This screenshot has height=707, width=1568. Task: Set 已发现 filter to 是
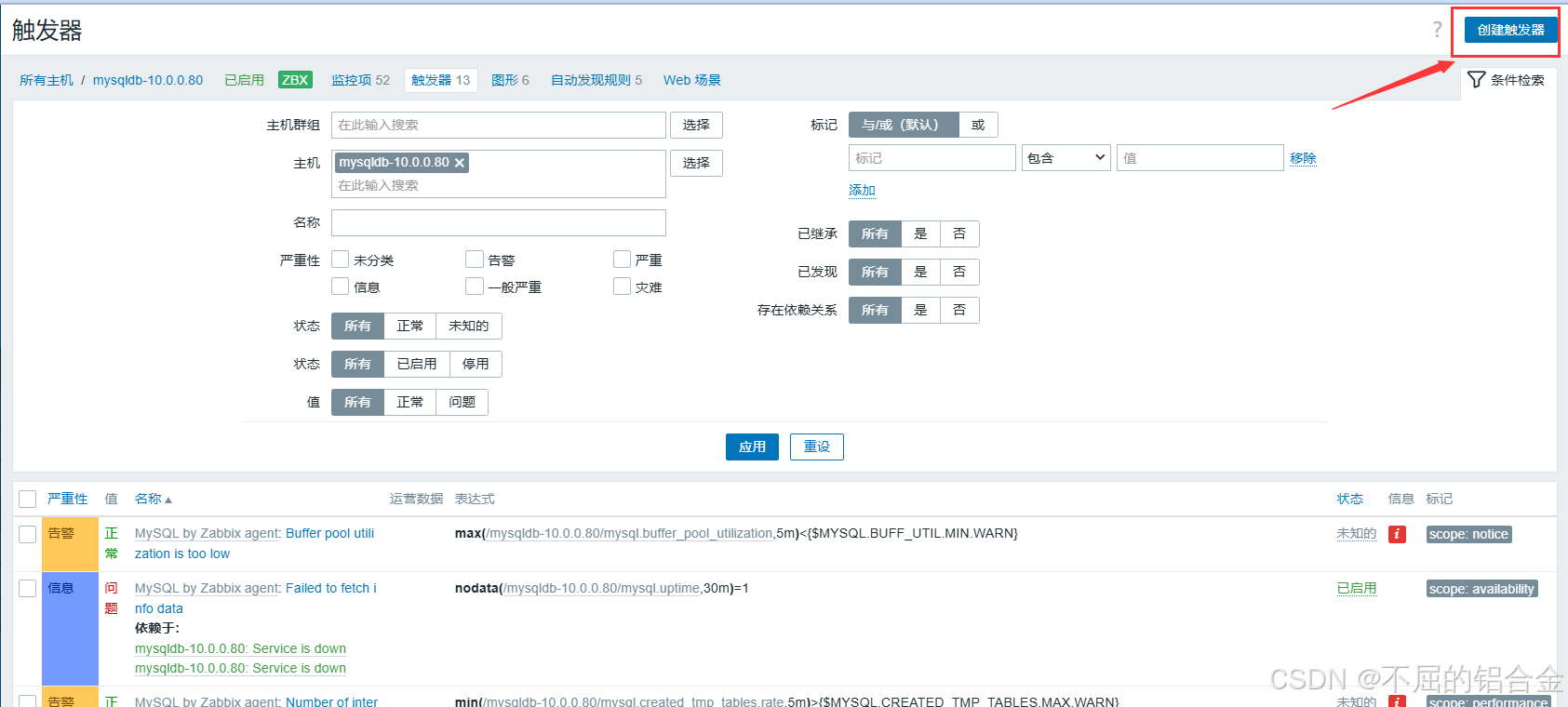[920, 272]
